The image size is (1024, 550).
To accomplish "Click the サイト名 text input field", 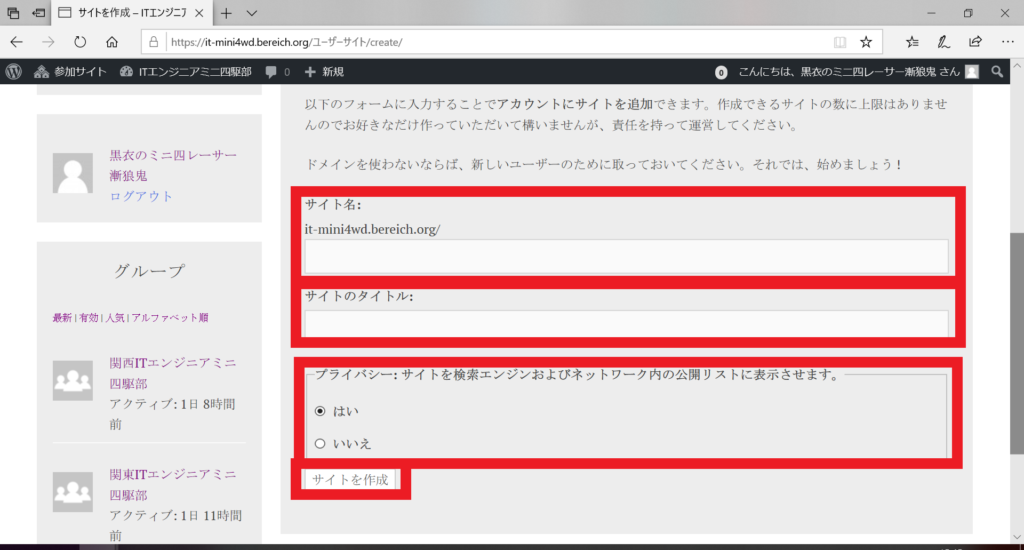I will coord(626,256).
